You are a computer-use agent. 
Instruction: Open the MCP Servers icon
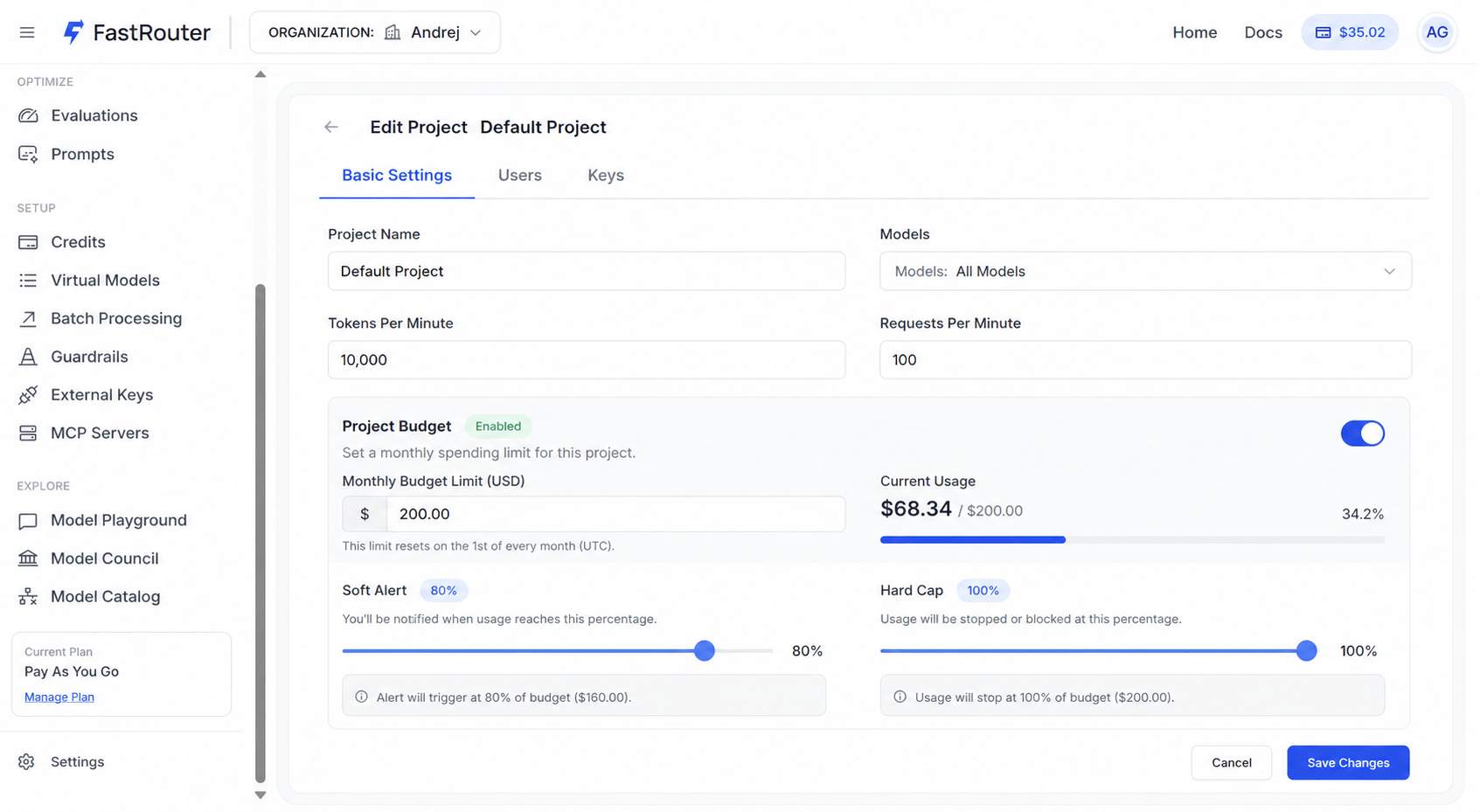click(28, 434)
